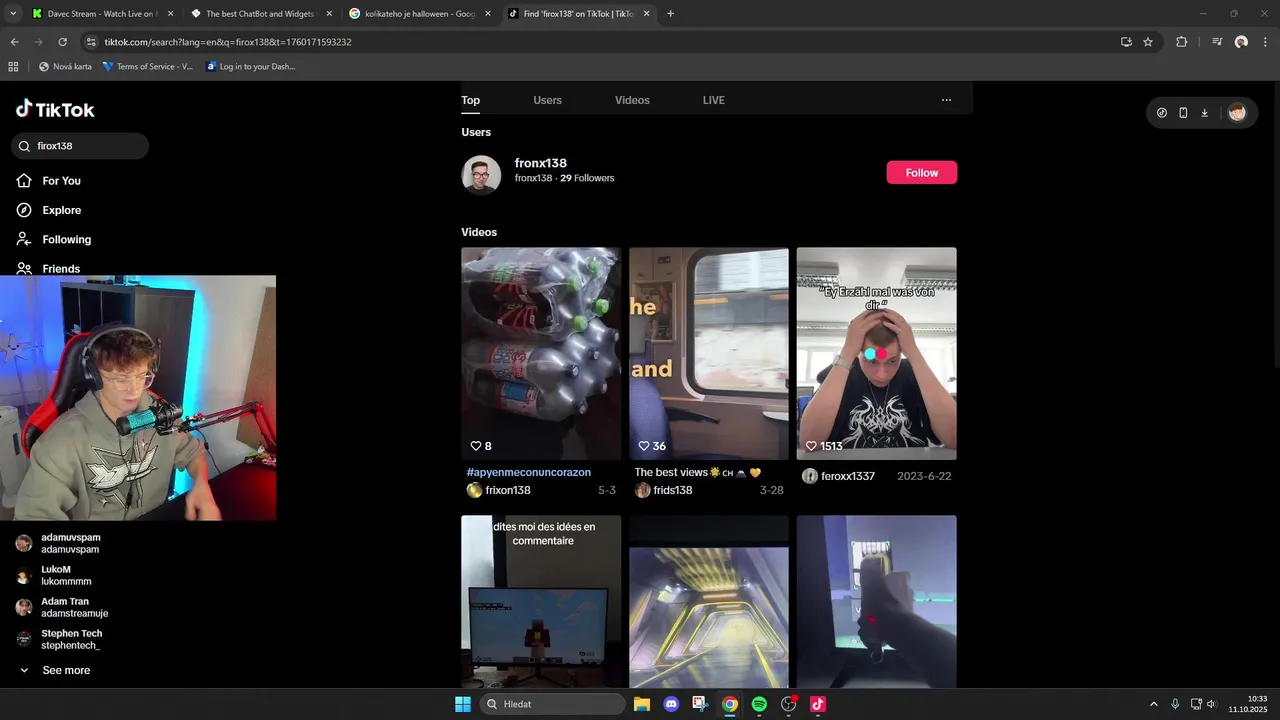The image size is (1280, 720).
Task: Click the For You home icon
Action: tap(24, 181)
